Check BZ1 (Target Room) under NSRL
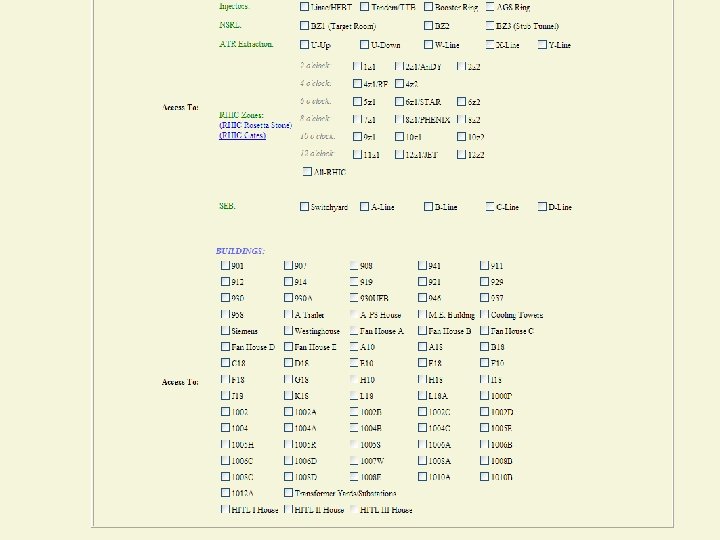 coord(304,25)
